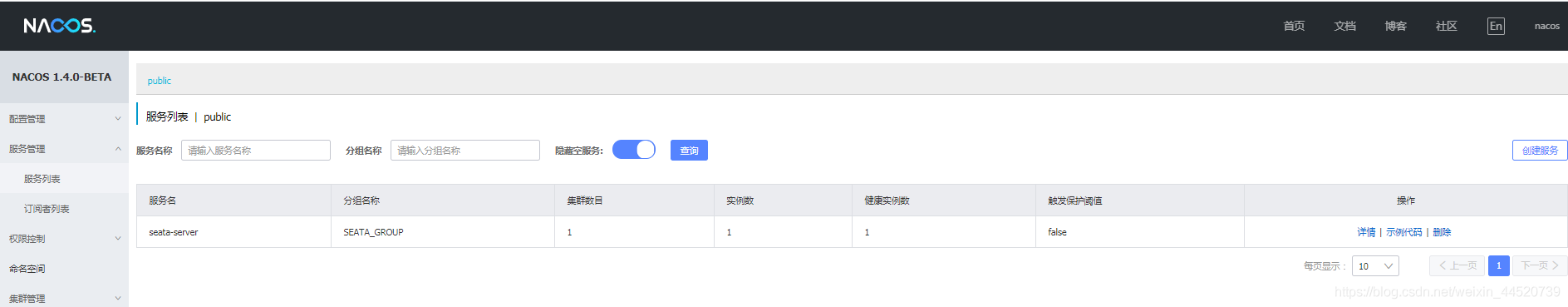Viewport: 1568px width, 307px height.
Task: Expand the 集群管理 menu chevron
Action: 118,298
